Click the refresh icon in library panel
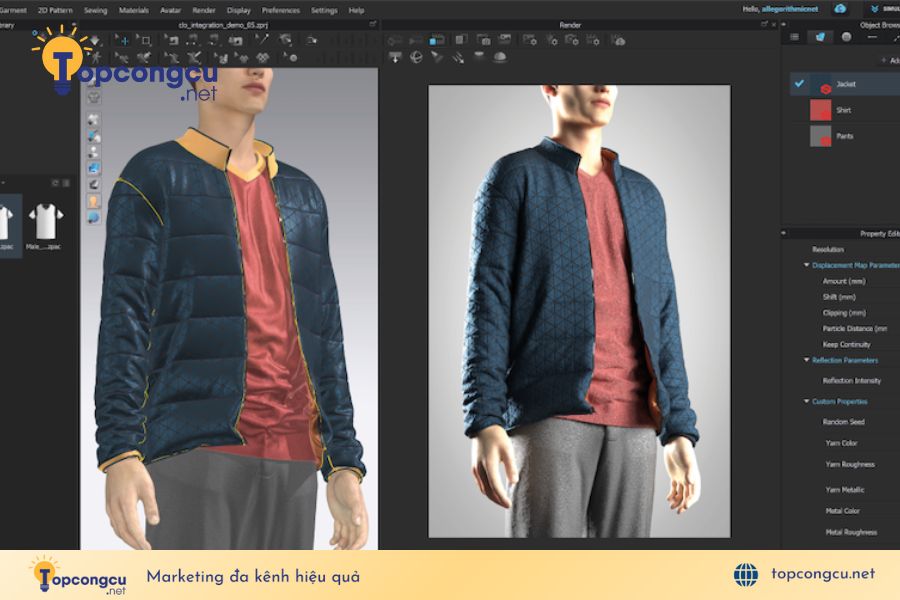The height and width of the screenshot is (600, 900). click(56, 183)
